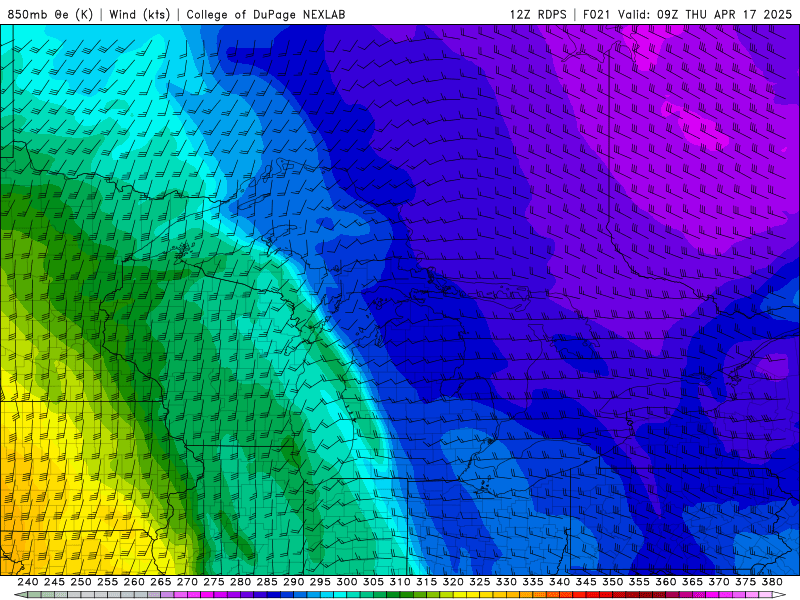Click the 310 value on the color scale

pyautogui.click(x=400, y=582)
